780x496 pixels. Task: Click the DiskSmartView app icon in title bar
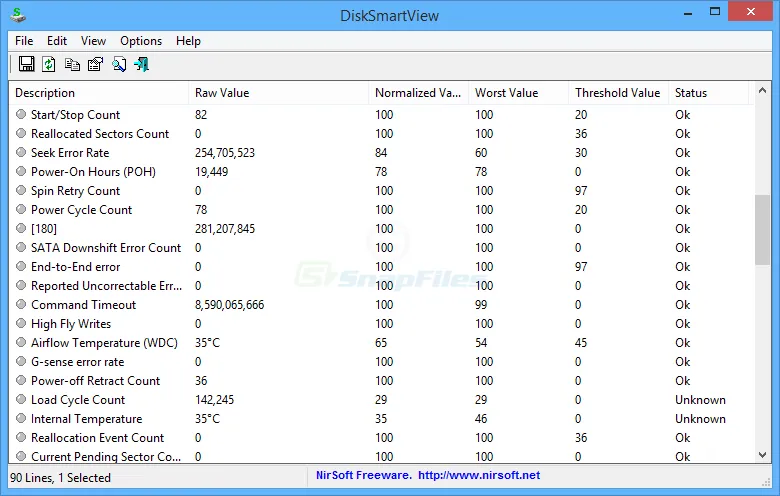coord(18,15)
